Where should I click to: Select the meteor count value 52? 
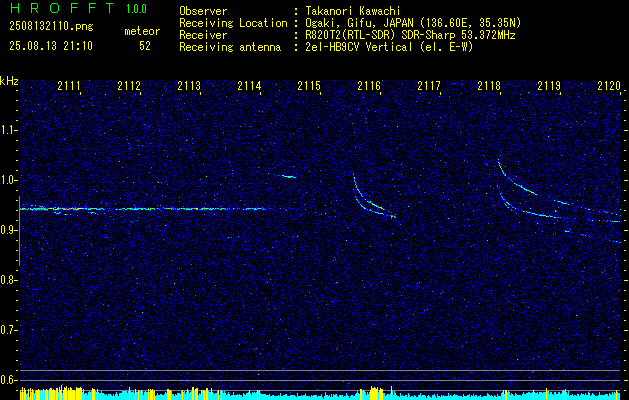click(145, 46)
